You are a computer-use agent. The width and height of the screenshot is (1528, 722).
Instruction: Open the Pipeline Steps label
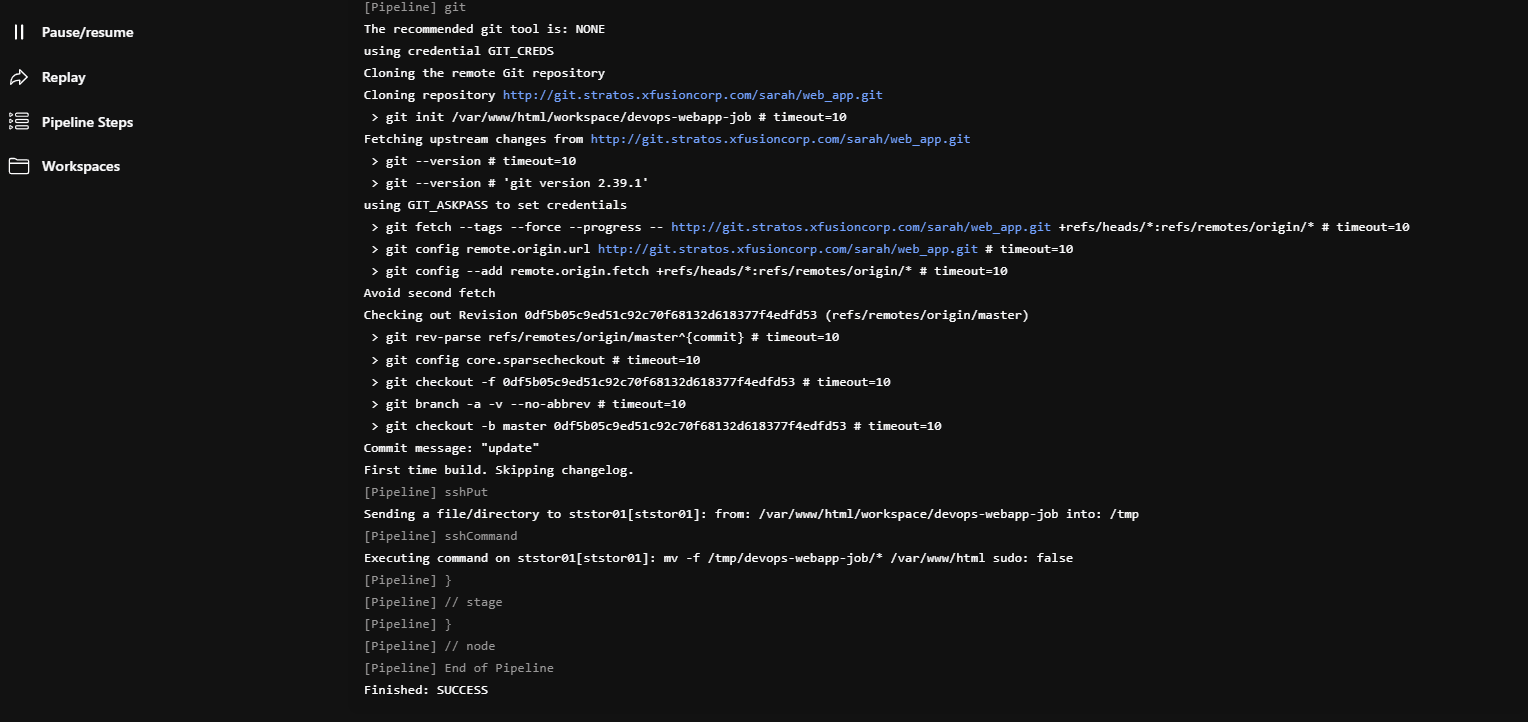(88, 122)
